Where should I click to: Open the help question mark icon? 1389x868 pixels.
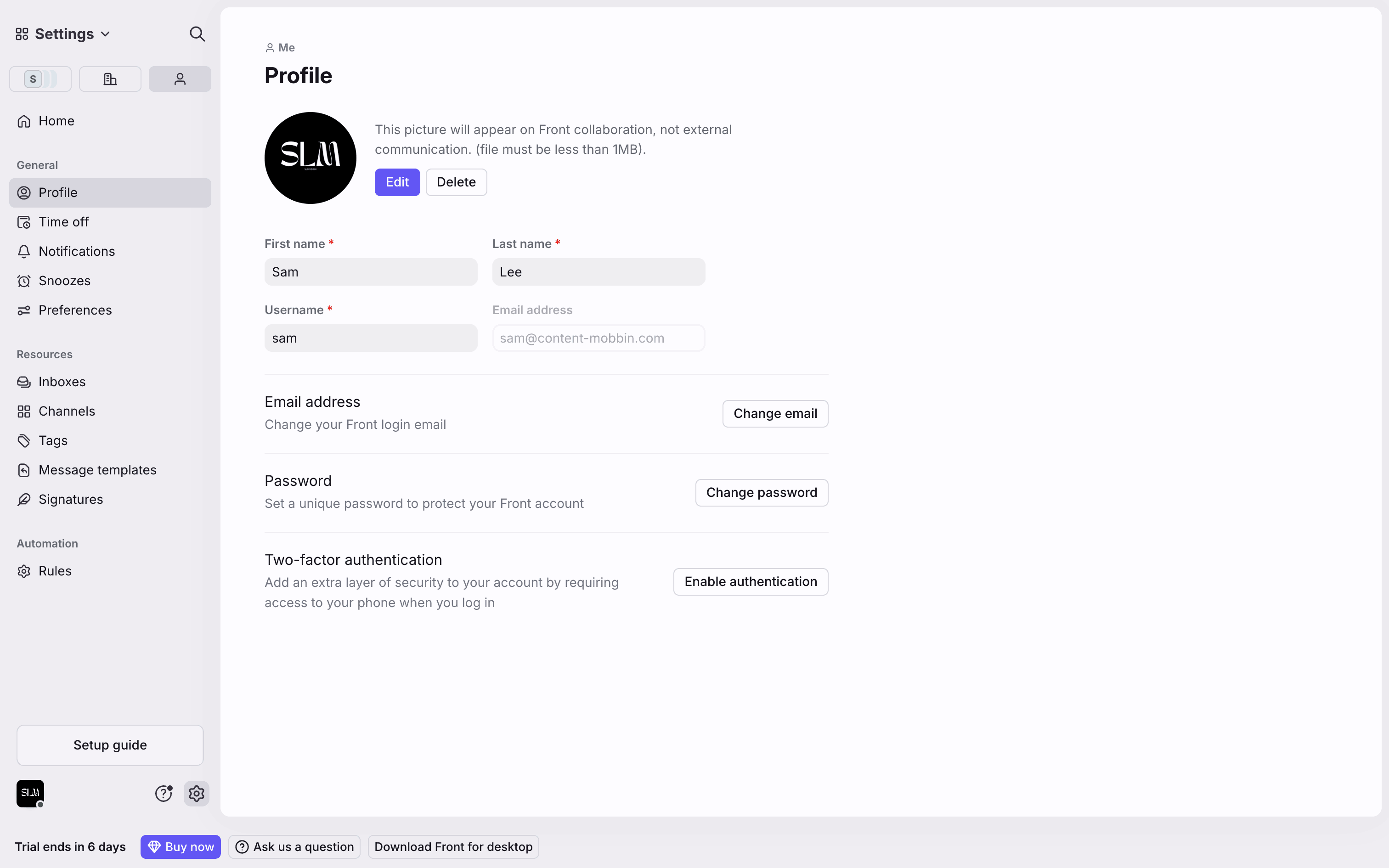[x=164, y=794]
